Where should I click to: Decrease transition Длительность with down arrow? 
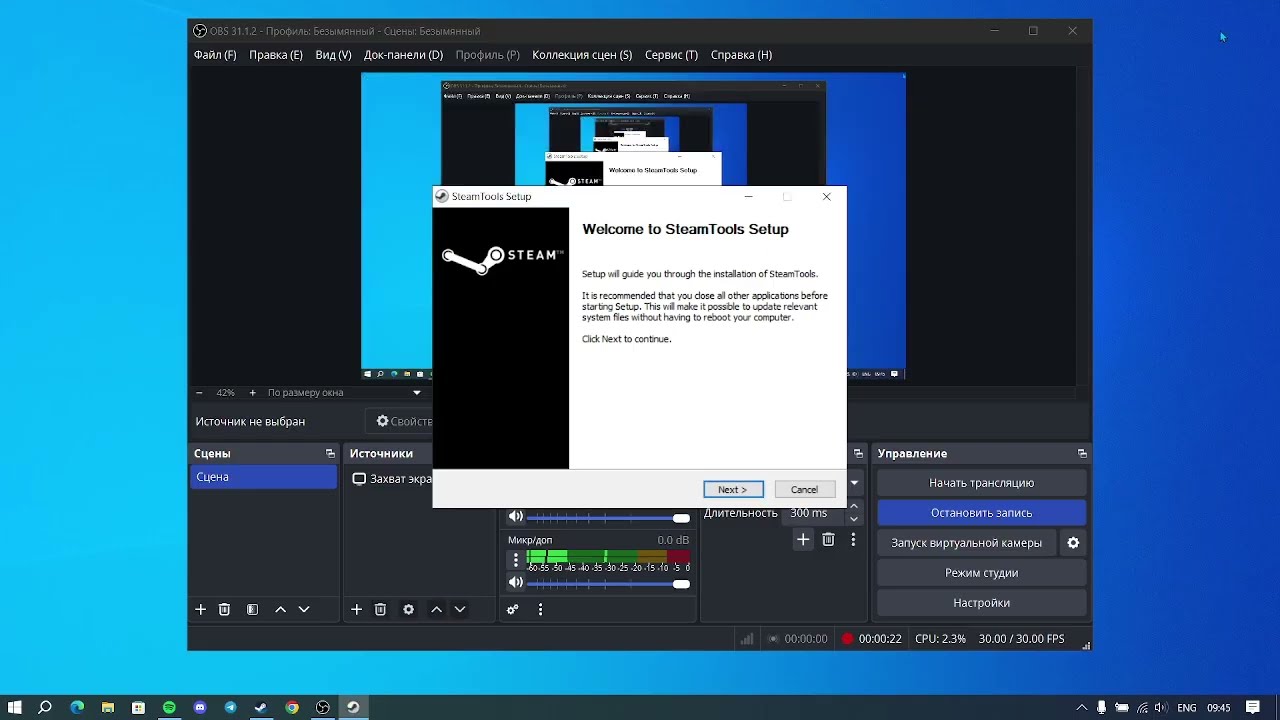click(853, 519)
